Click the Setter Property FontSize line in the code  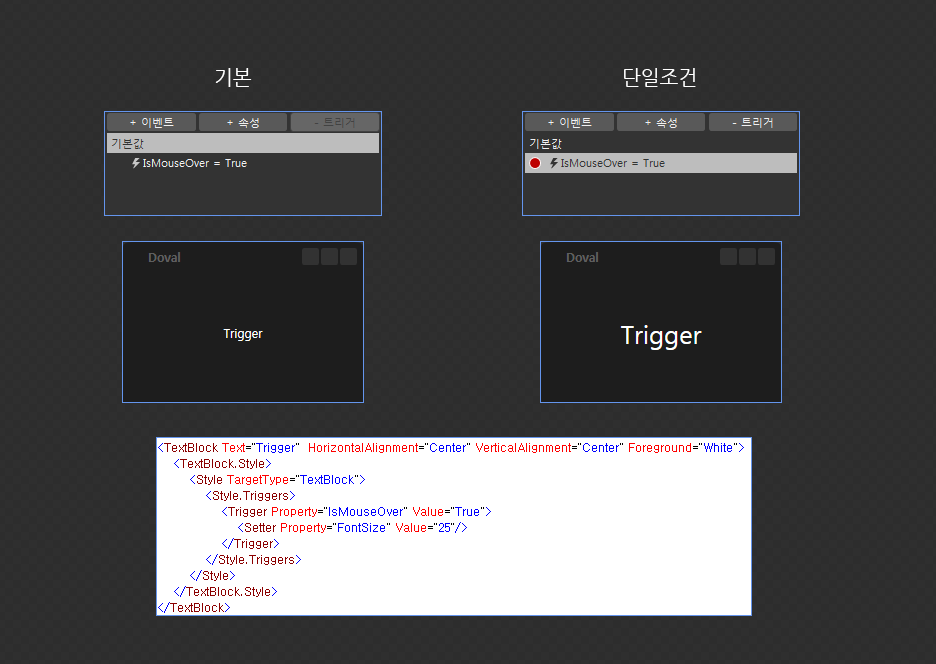352,528
